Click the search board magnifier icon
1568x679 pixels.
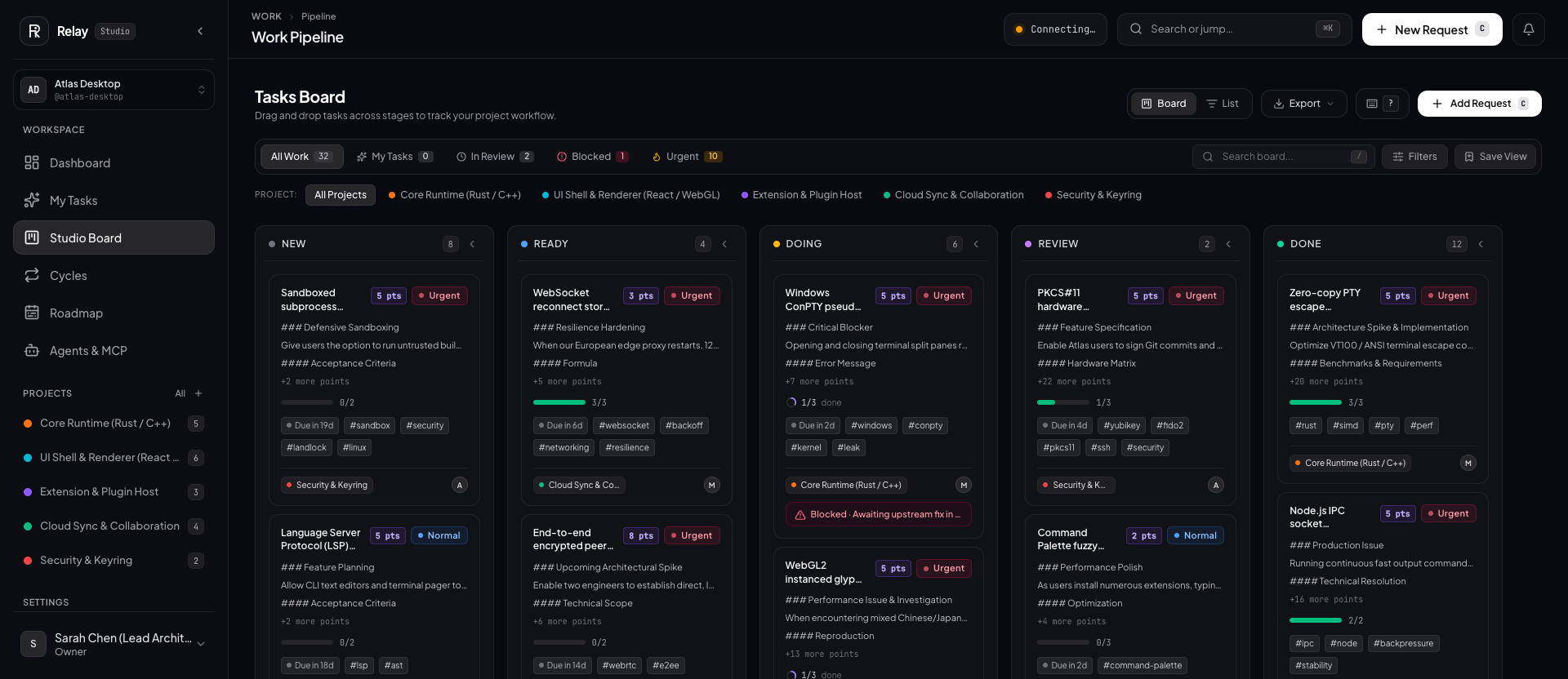pyautogui.click(x=1208, y=157)
